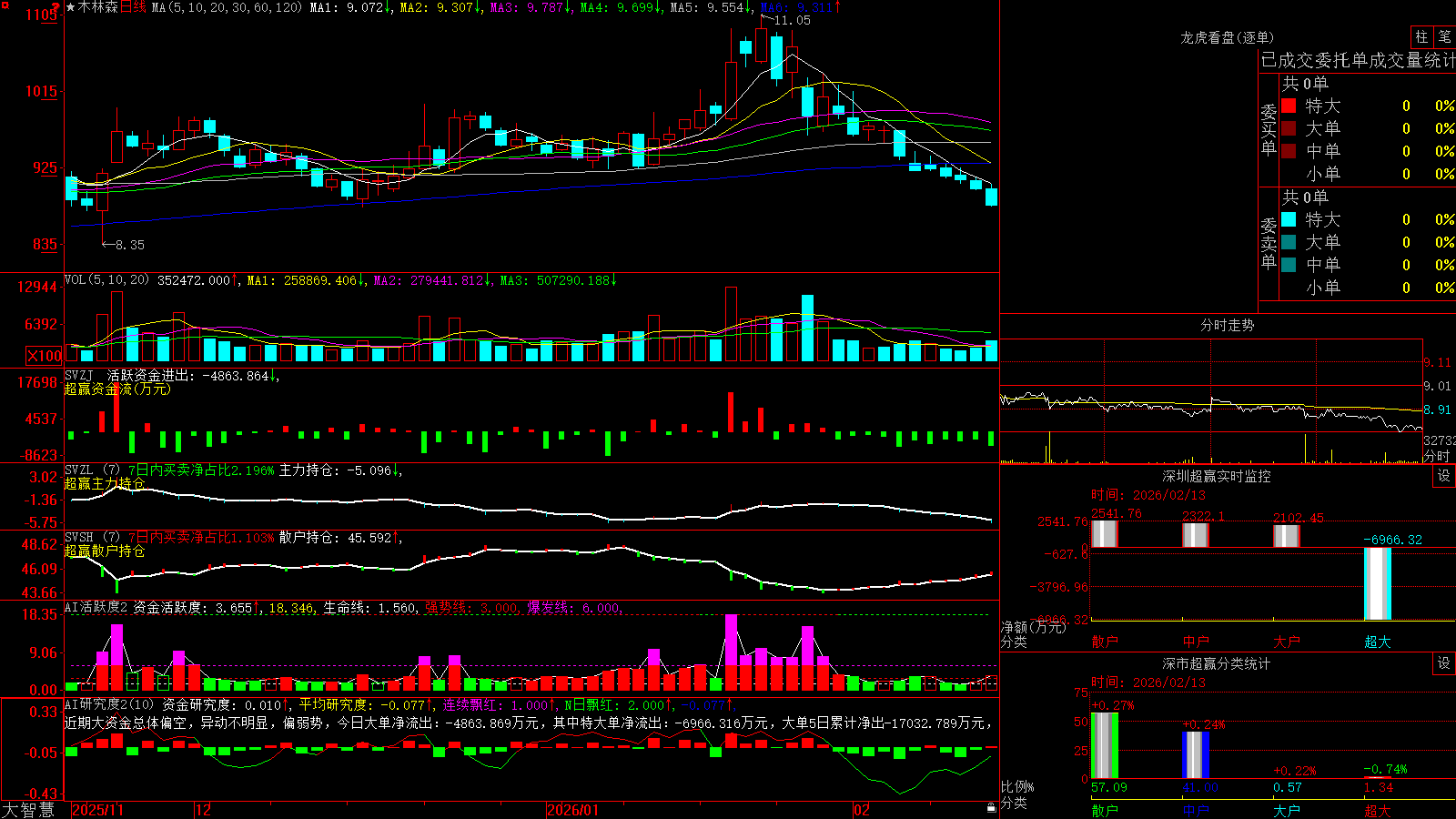This screenshot has height=819, width=1456.
Task: Click the tallest magenta AI活跃度 bar in January
Action: [731, 641]
